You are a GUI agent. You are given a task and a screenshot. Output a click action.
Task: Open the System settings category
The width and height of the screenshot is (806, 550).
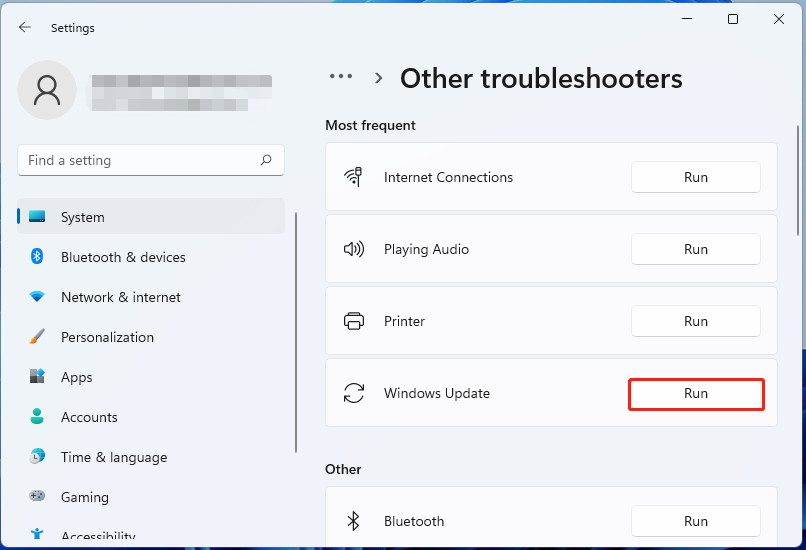[151, 216]
